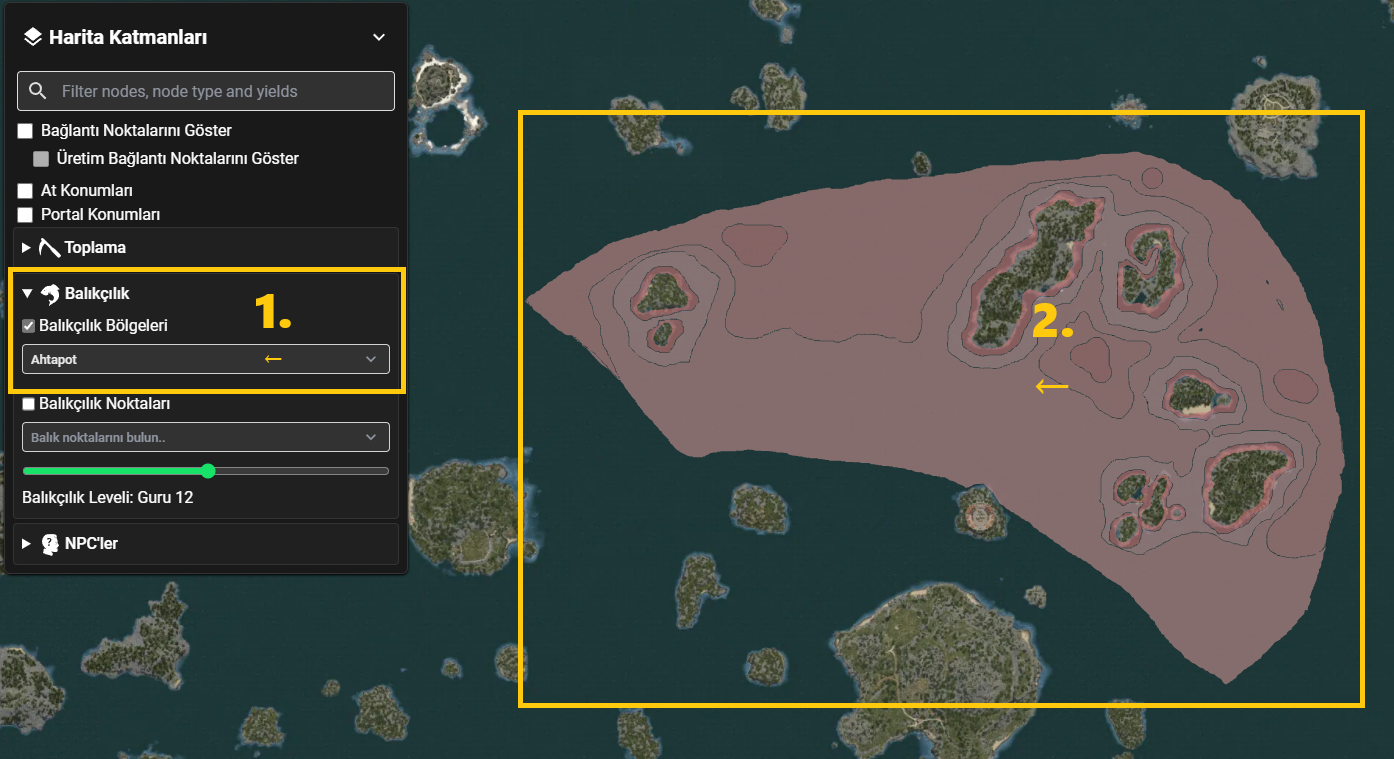This screenshot has width=1394, height=759.
Task: Click the pickaxe icon next to Toplama
Action: point(49,247)
